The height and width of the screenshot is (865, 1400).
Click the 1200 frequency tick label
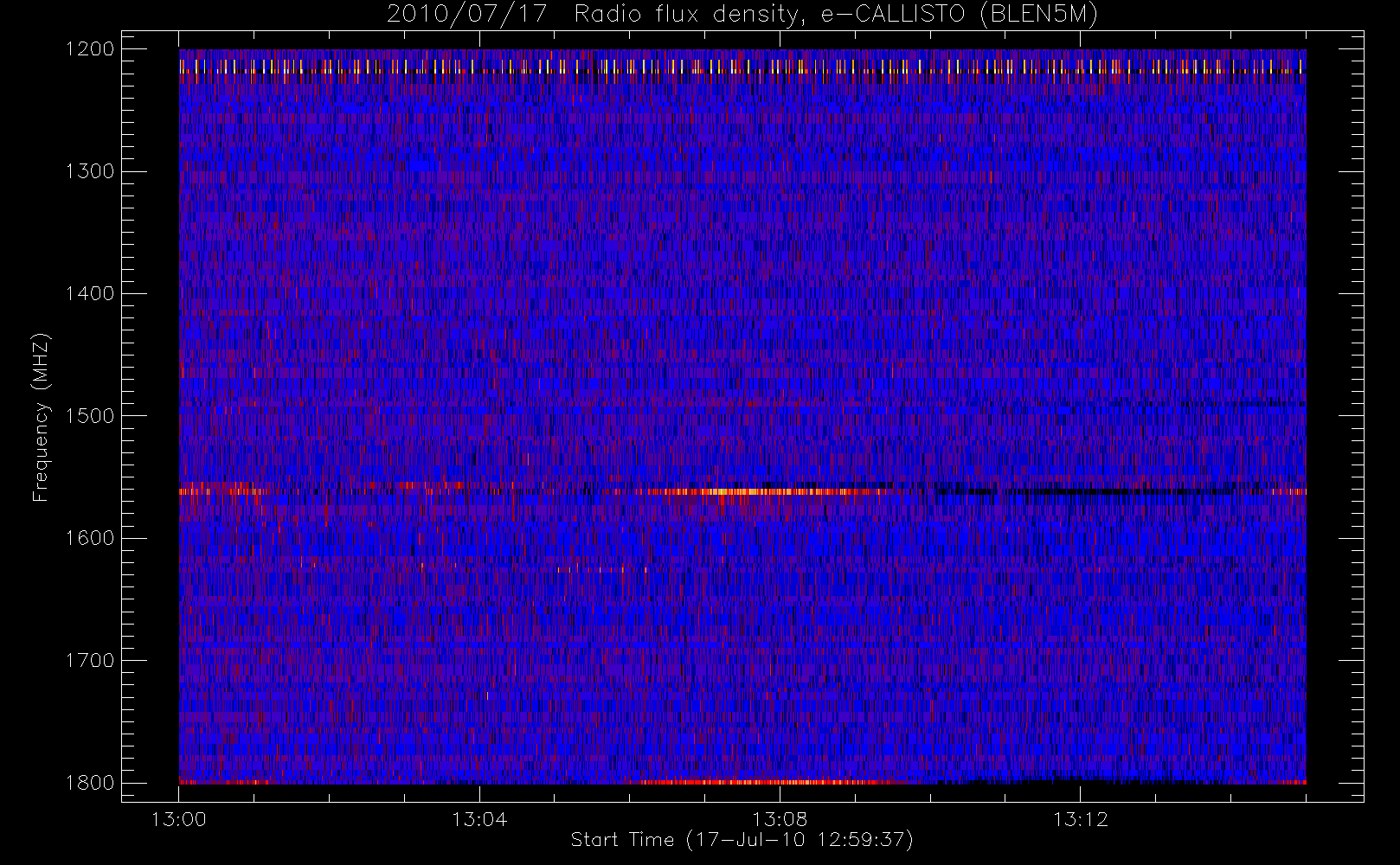pos(90,49)
